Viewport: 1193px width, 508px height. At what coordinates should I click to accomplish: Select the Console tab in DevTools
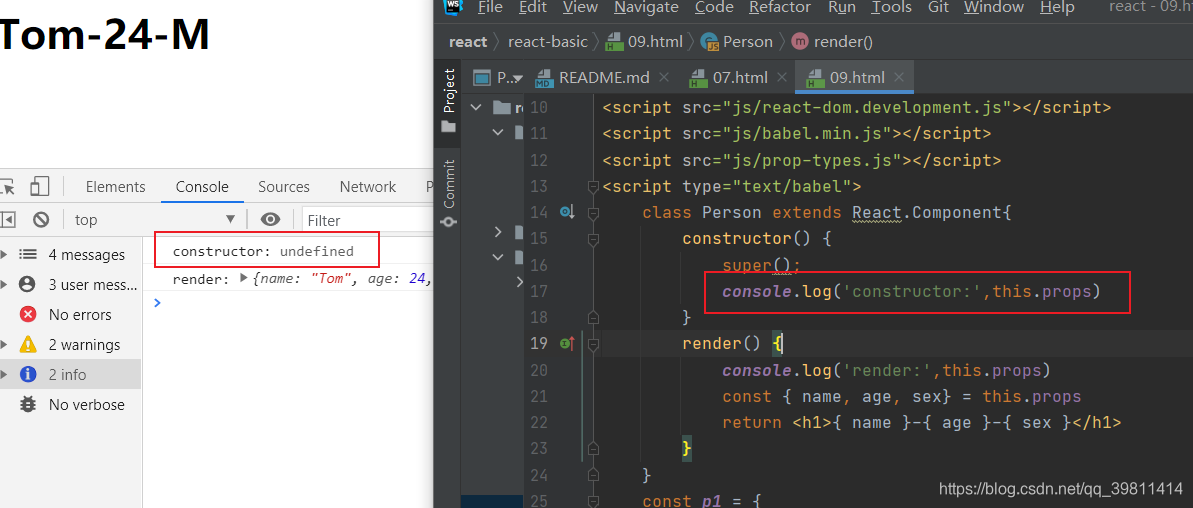202,186
